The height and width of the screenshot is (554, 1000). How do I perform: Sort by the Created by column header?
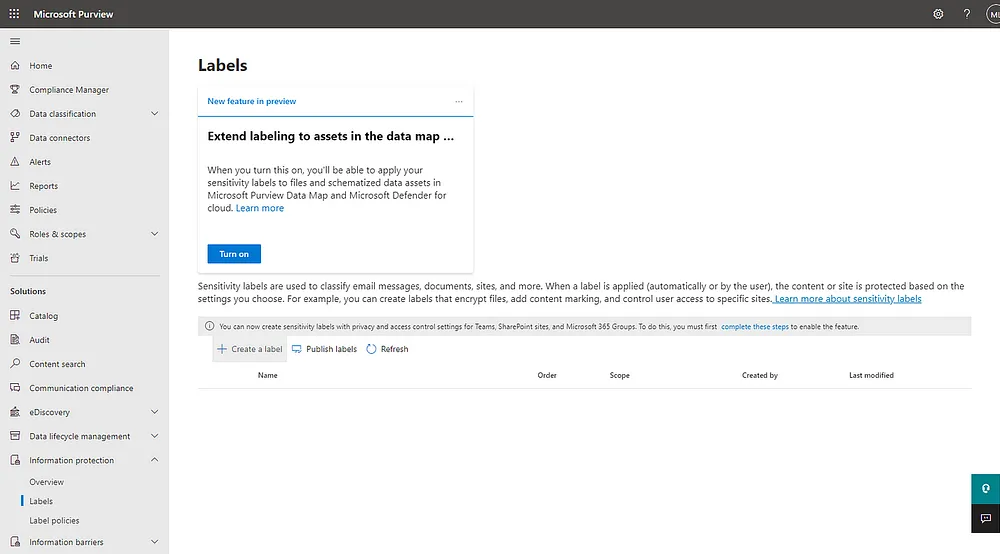[x=760, y=375]
